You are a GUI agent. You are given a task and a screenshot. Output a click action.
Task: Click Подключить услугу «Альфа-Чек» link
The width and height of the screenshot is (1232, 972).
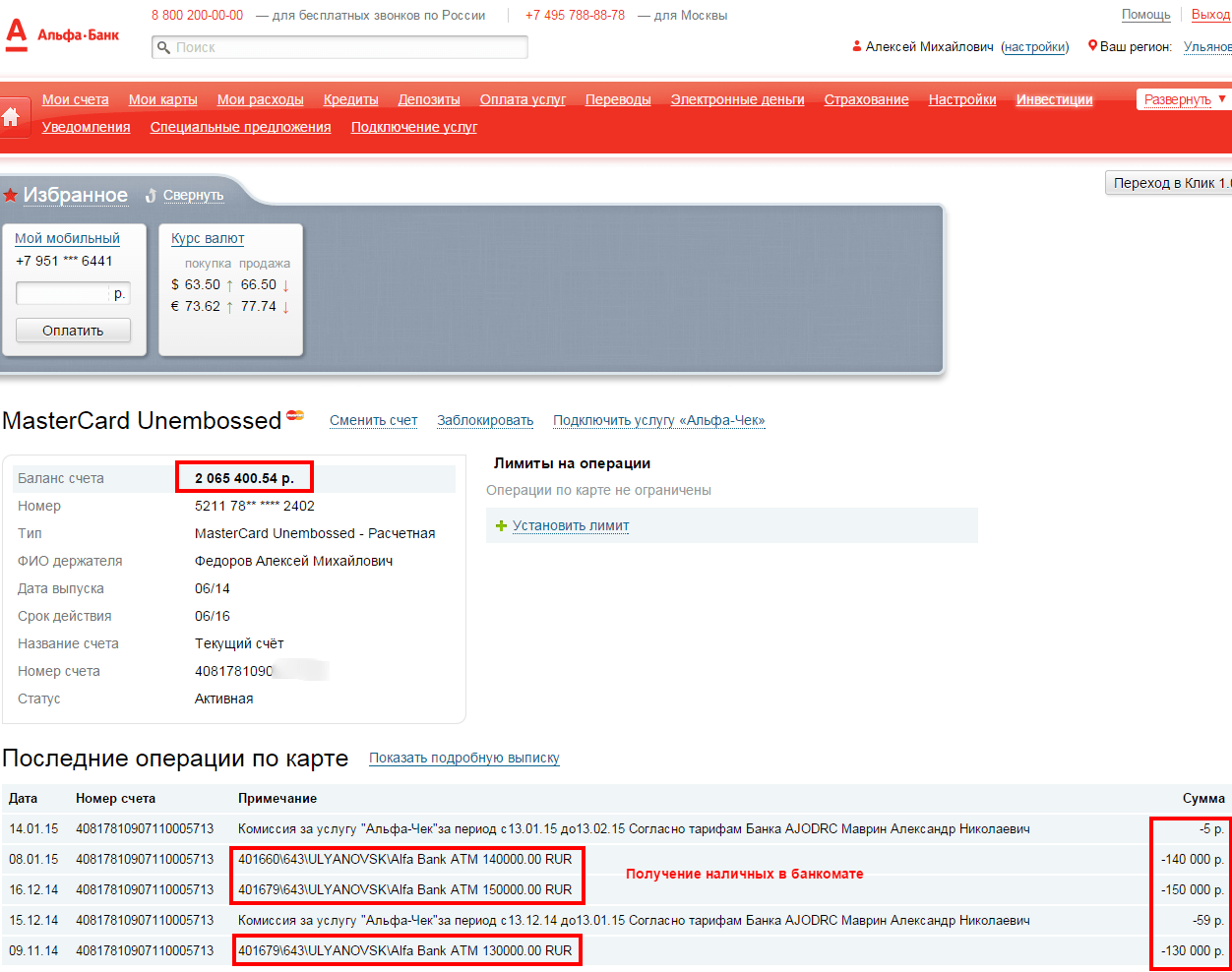click(659, 420)
